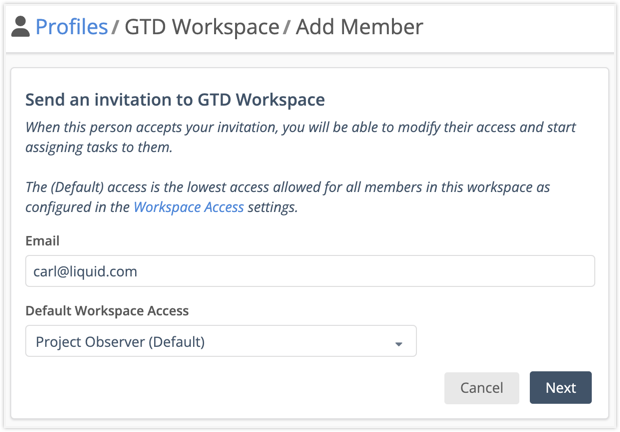Image resolution: width=620 pixels, height=432 pixels.
Task: Click the slash before Add Member
Action: 287,27
